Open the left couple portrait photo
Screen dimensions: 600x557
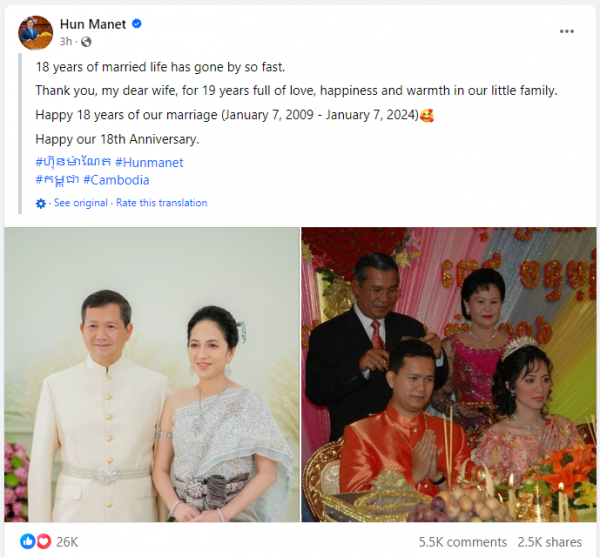pyautogui.click(x=152, y=375)
